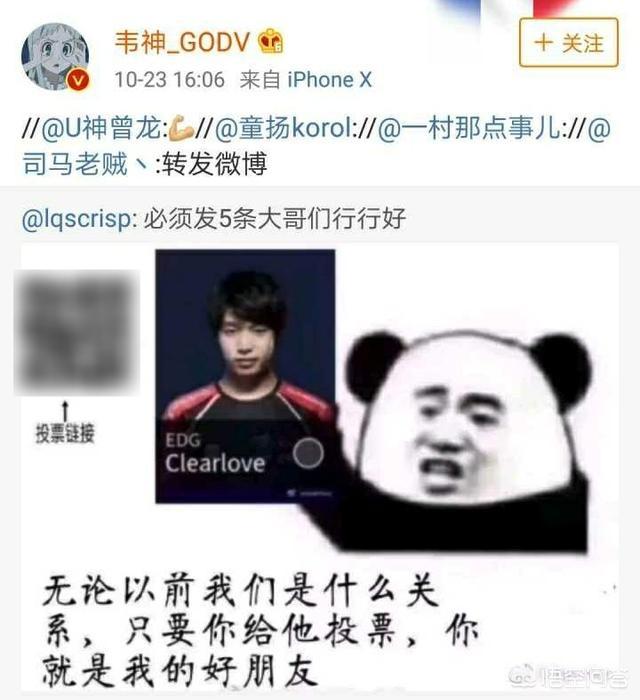Tap the EDG Clearlove player card
Viewport: 640px width, 700px height.
pyautogui.click(x=245, y=376)
